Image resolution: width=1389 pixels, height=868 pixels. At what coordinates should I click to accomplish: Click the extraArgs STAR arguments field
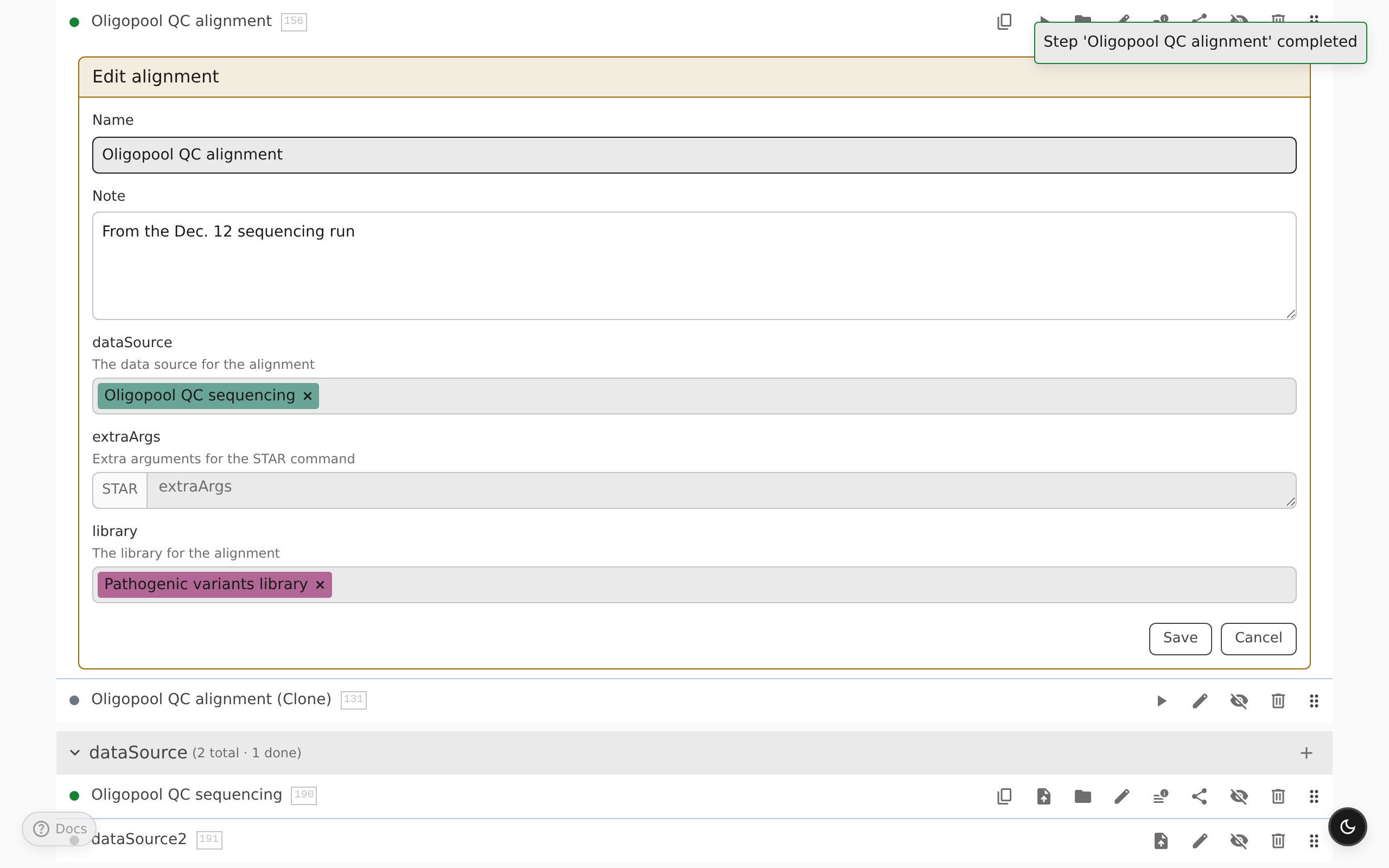pyautogui.click(x=721, y=490)
